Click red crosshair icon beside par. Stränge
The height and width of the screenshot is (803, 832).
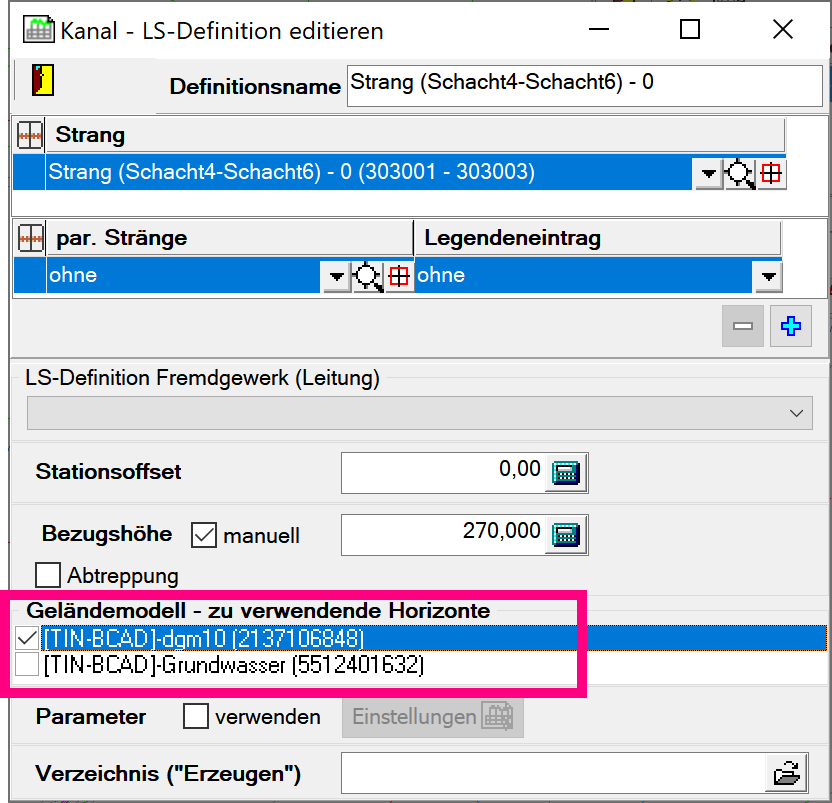click(399, 277)
